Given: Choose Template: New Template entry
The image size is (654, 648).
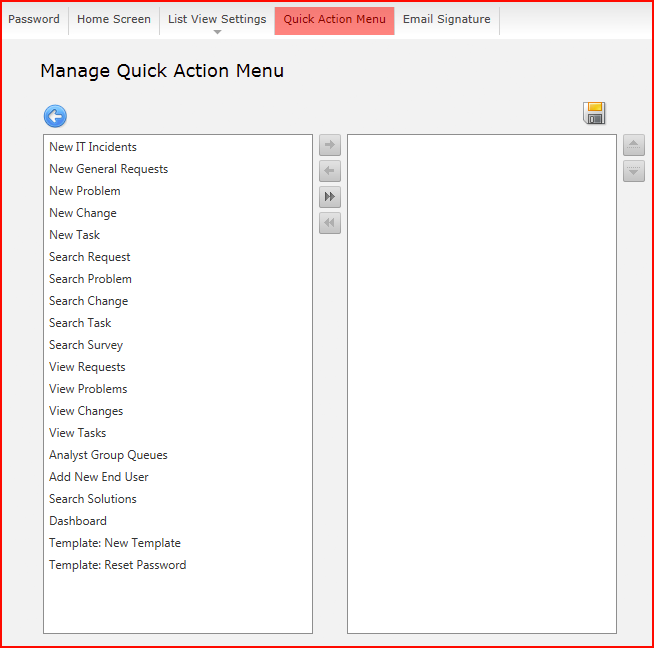Looking at the screenshot, I should [x=178, y=543].
